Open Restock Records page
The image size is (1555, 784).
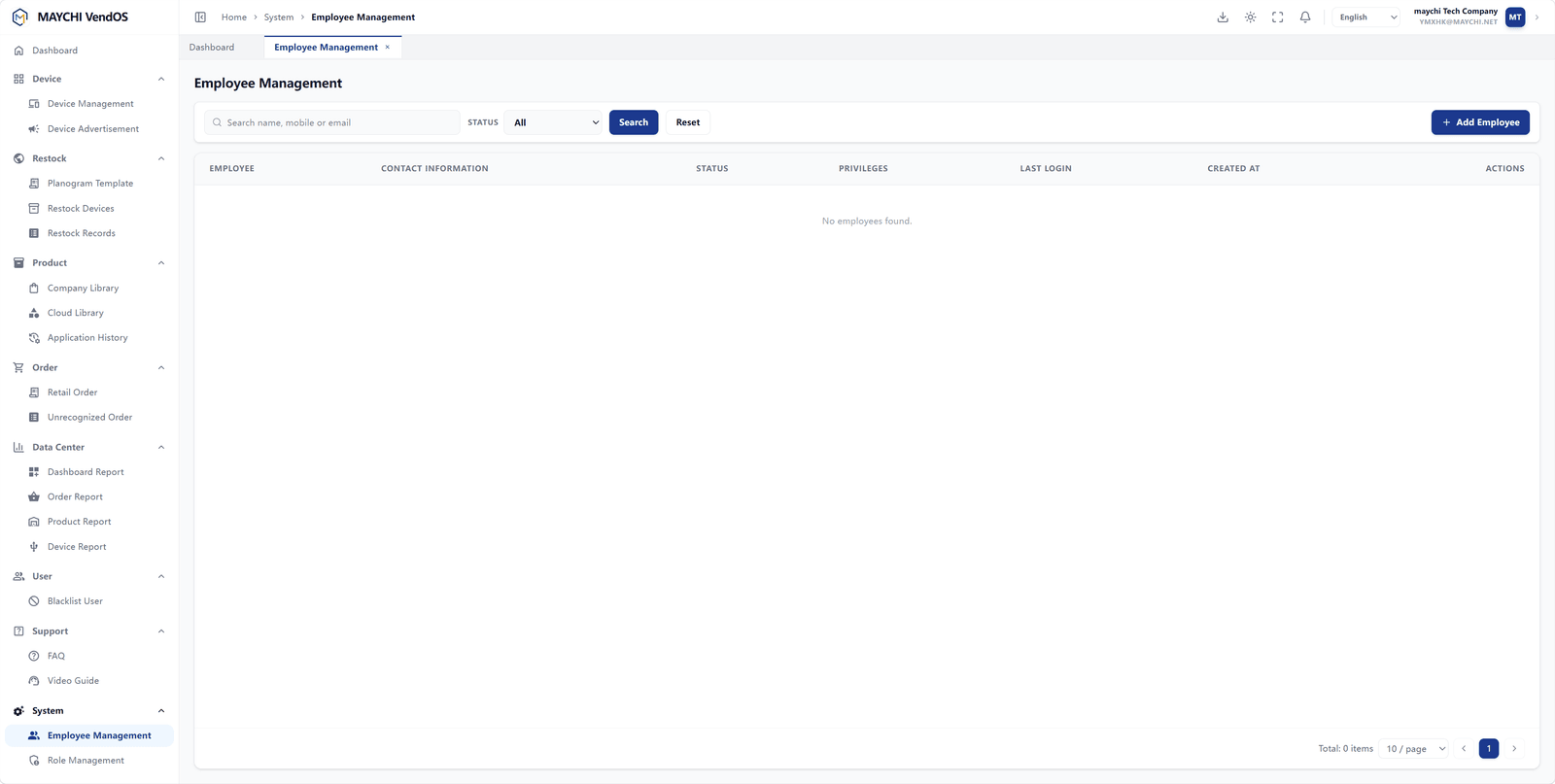89,233
